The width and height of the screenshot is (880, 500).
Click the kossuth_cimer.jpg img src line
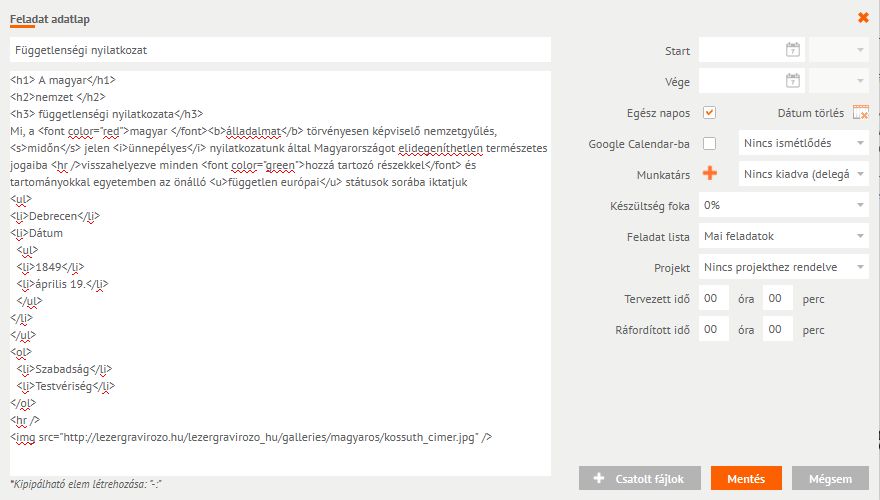point(251,437)
